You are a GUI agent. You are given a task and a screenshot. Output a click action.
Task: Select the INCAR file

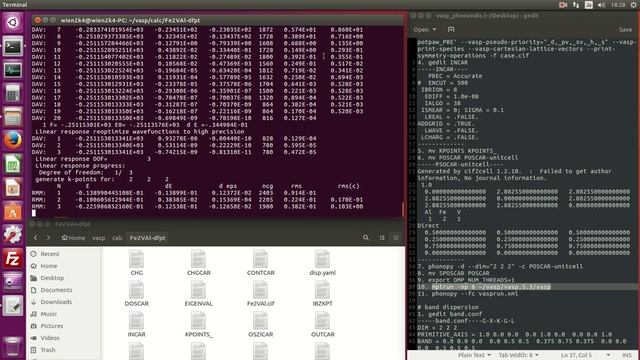pos(136,324)
